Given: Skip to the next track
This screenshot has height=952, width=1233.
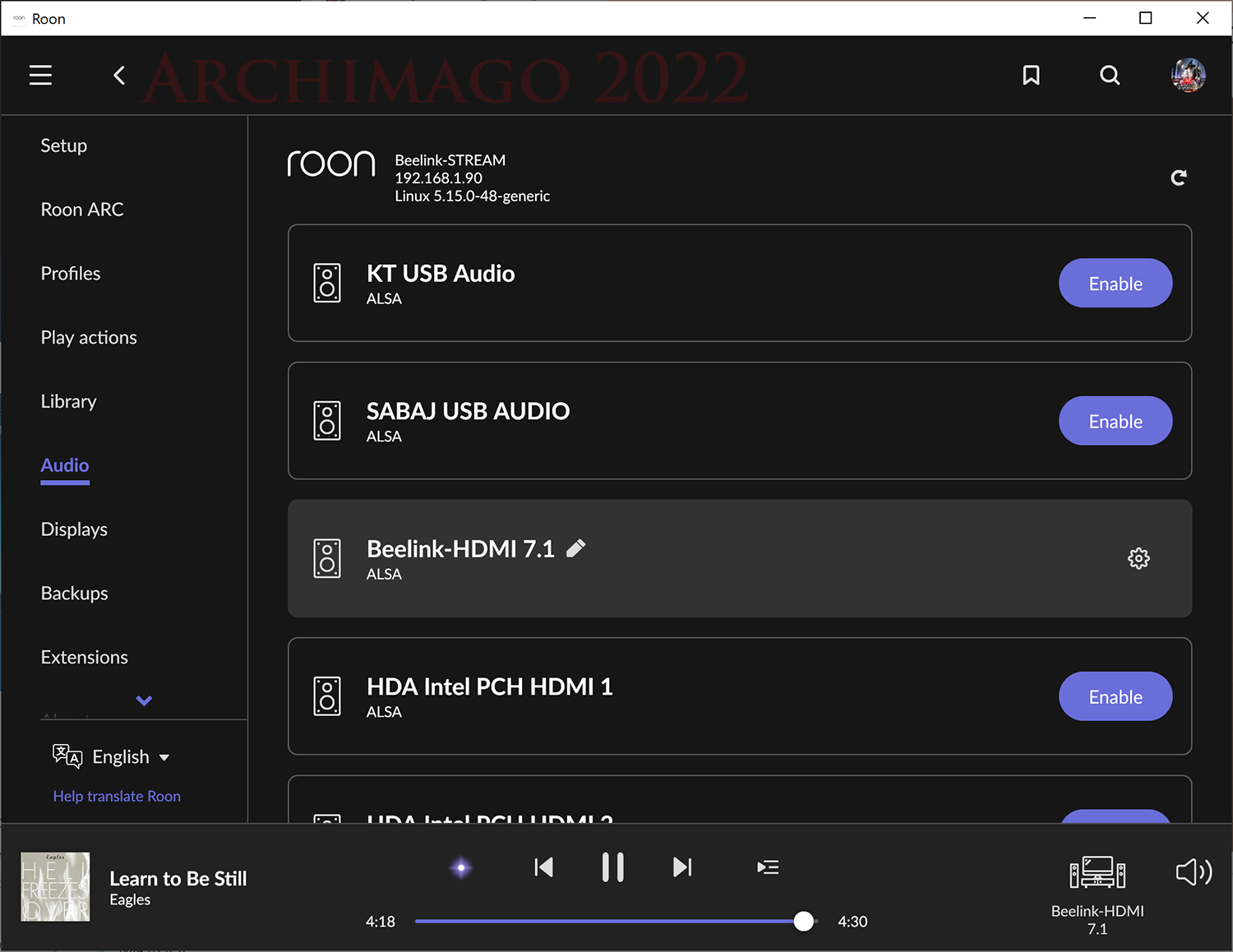Looking at the screenshot, I should click(x=682, y=867).
